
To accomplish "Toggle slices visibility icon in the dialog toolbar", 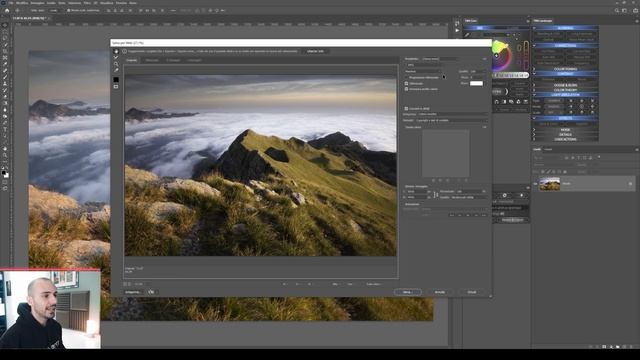I will [x=116, y=87].
